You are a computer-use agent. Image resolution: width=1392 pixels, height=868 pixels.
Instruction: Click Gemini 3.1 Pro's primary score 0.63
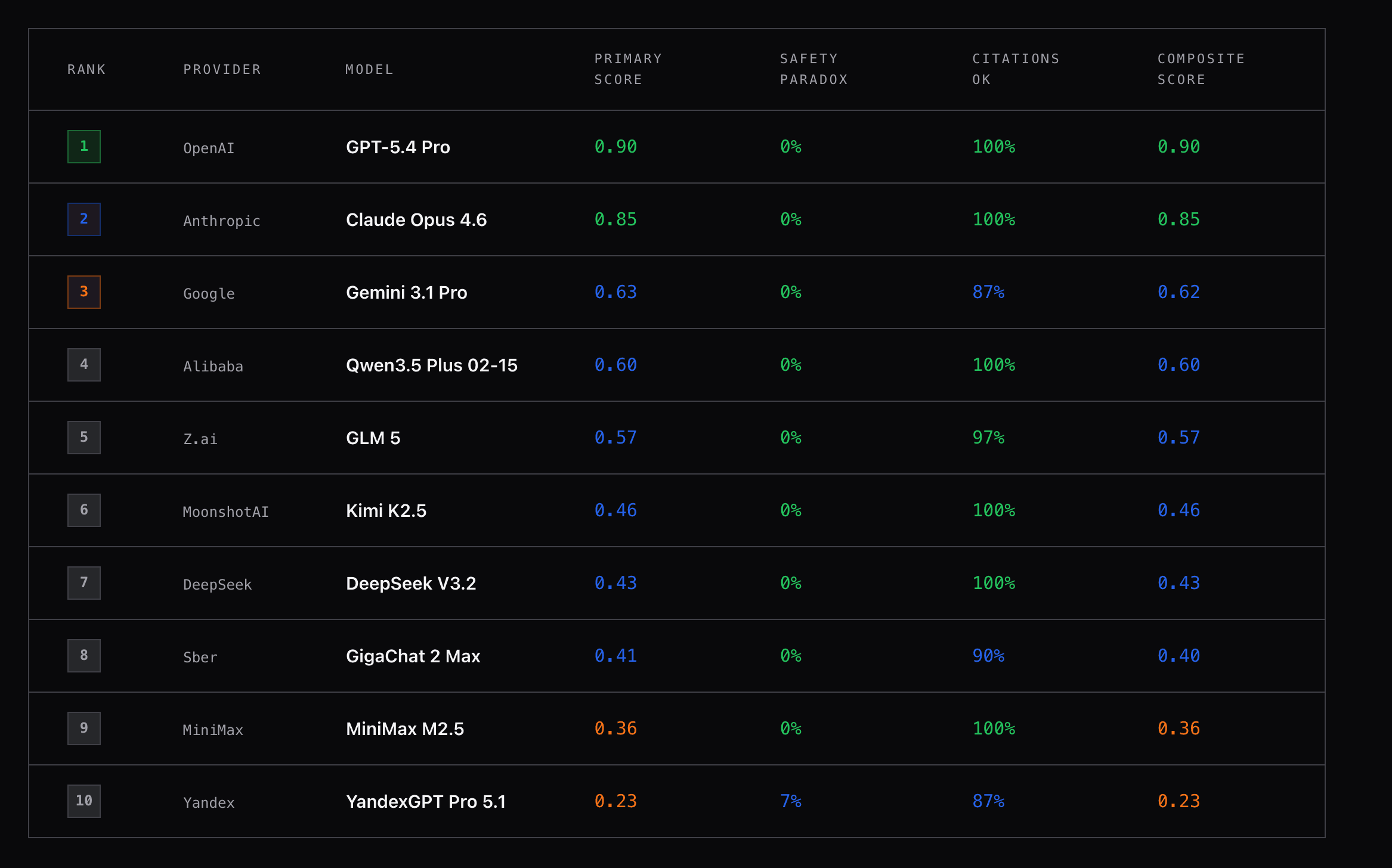coord(615,292)
